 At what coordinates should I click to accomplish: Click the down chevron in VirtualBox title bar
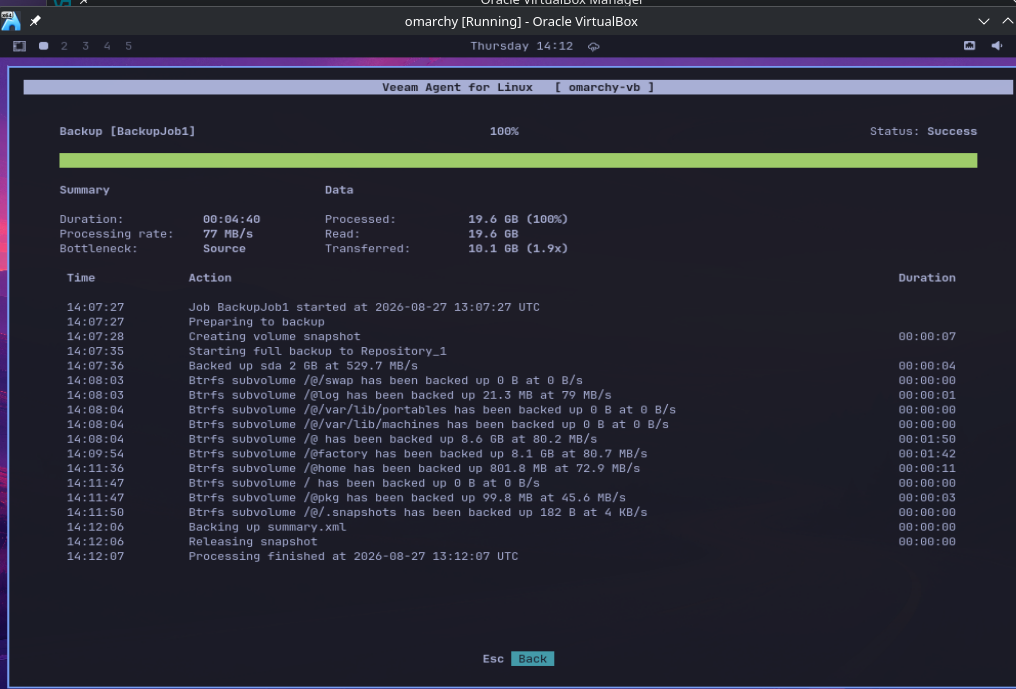pyautogui.click(x=984, y=21)
